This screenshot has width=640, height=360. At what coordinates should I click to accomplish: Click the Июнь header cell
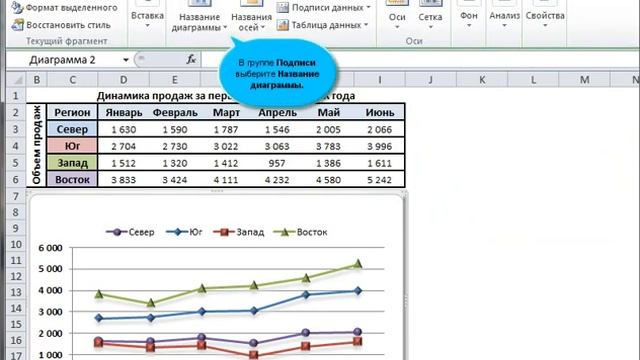(x=380, y=112)
